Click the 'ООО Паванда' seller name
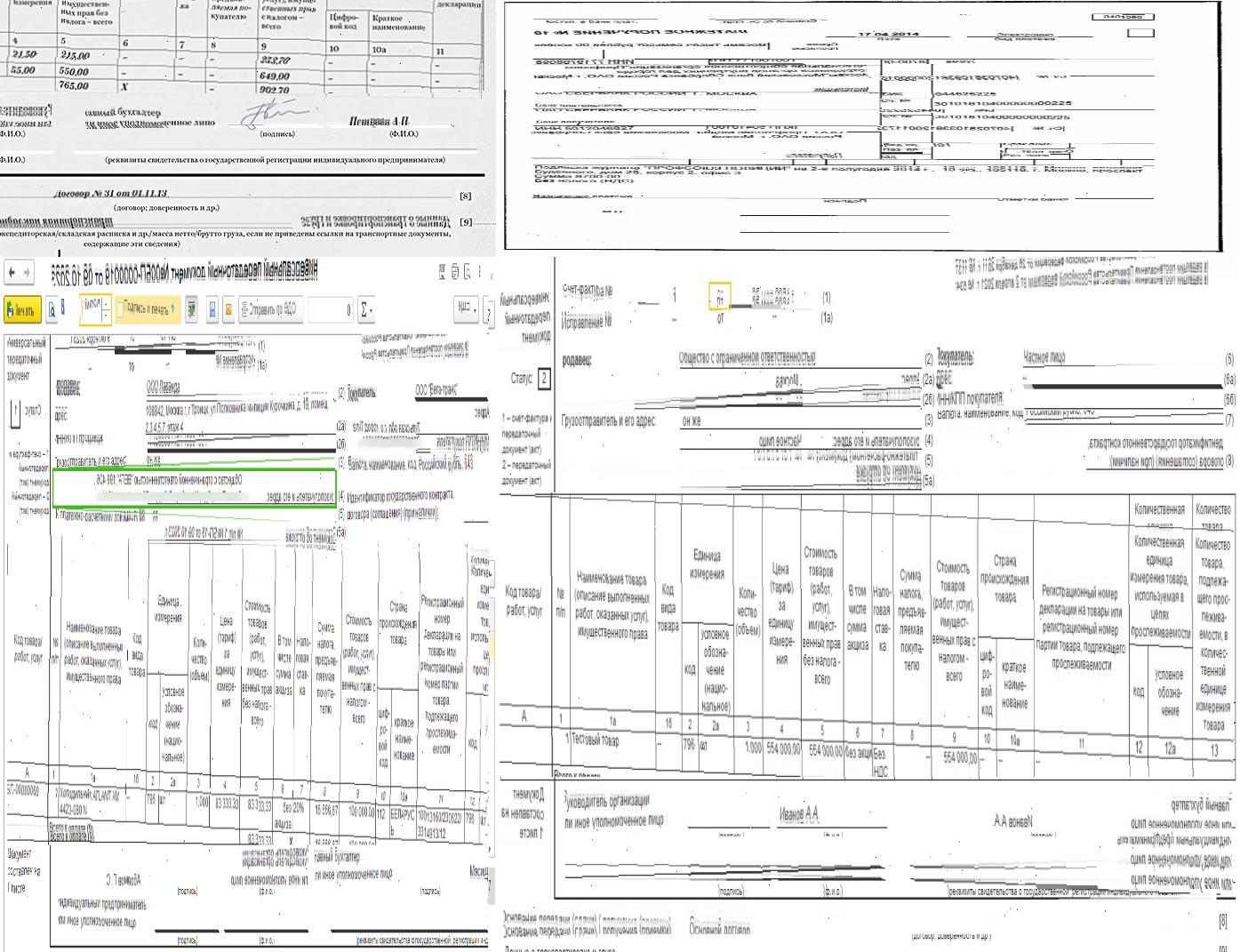Screen dimensions: 1240x952 pos(163,388)
